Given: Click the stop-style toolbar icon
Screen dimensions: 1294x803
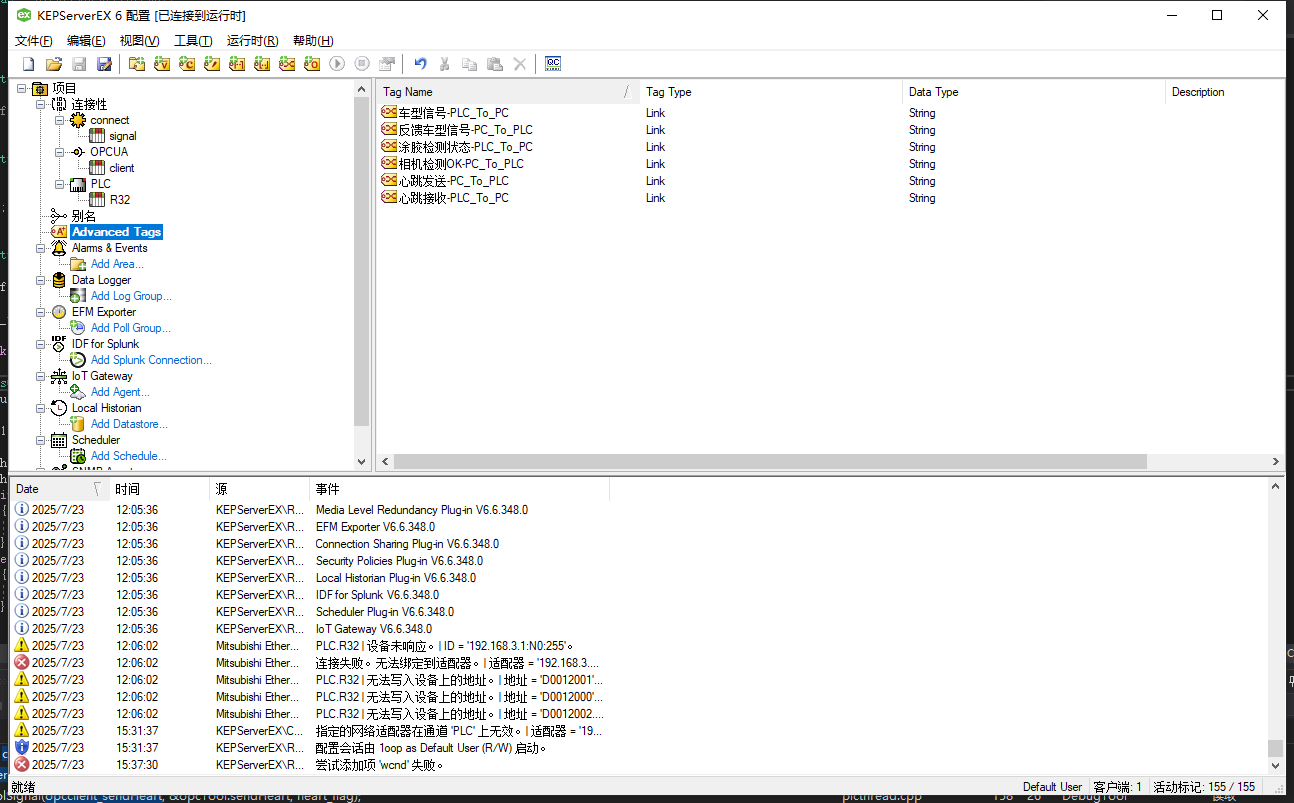Looking at the screenshot, I should click(x=362, y=64).
